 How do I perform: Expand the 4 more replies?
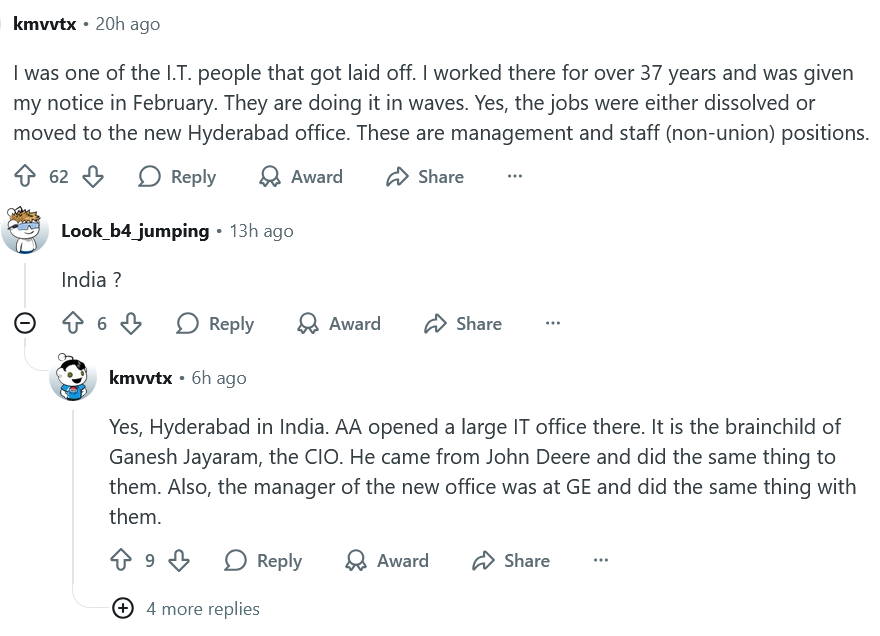pyautogui.click(x=123, y=608)
